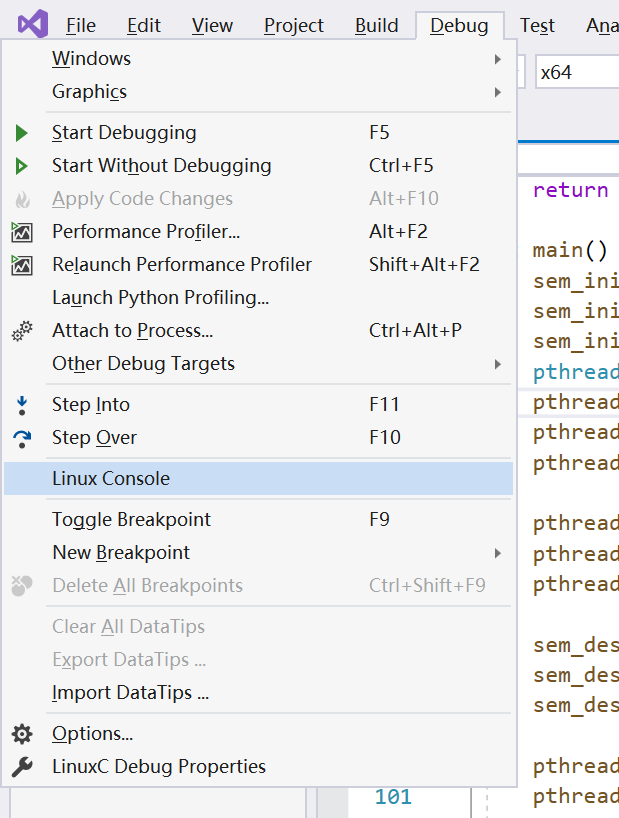Expand the New Breakpoint submenu
The image size is (619, 818).
pyautogui.click(x=497, y=551)
